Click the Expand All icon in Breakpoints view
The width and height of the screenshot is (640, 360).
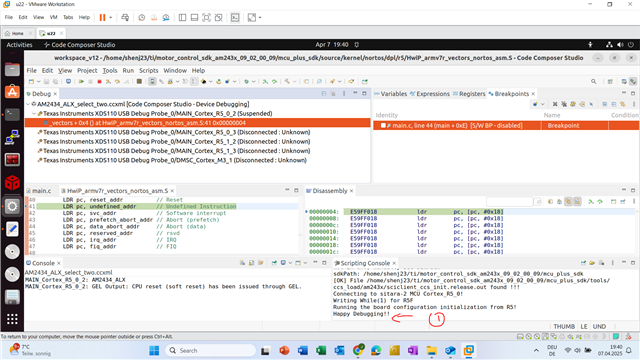pyautogui.click(x=605, y=104)
